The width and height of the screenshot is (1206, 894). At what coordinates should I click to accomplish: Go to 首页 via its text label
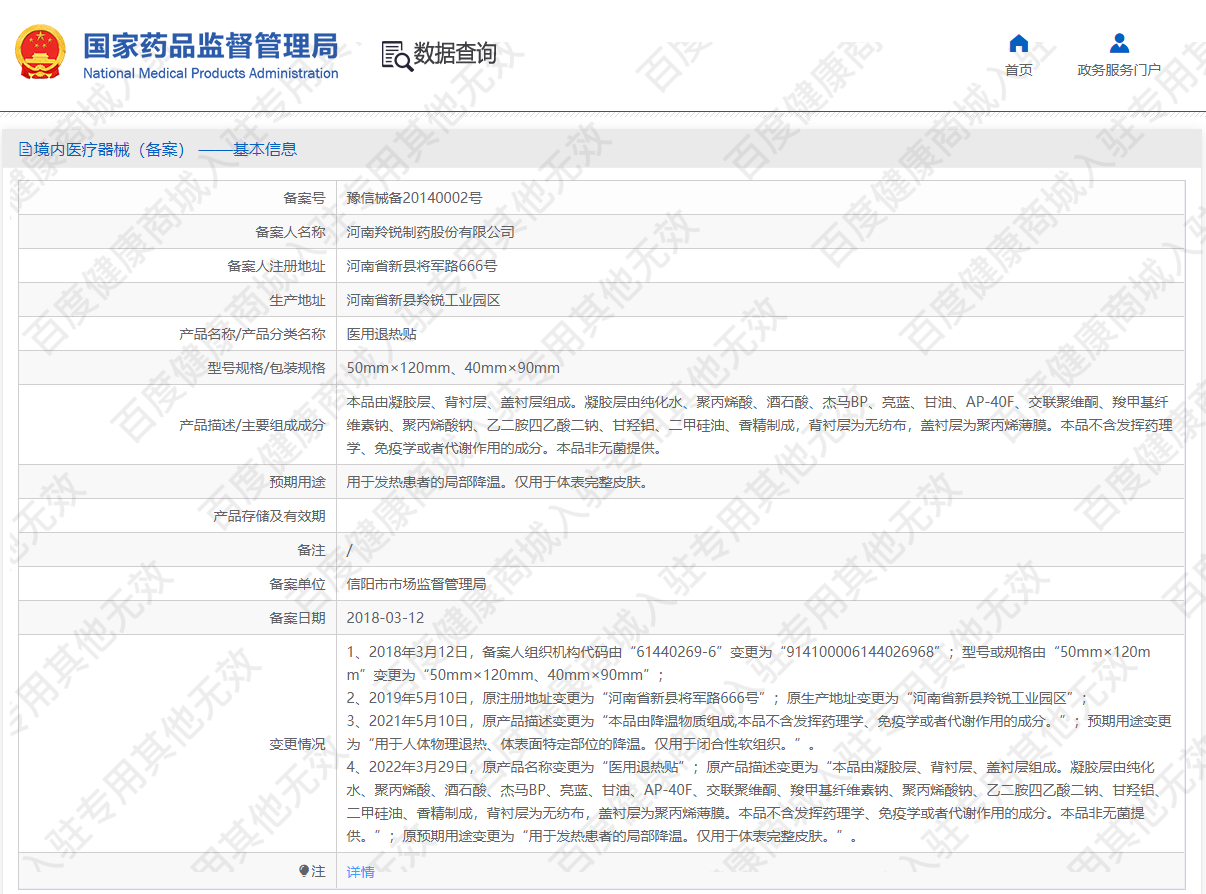pyautogui.click(x=1019, y=70)
